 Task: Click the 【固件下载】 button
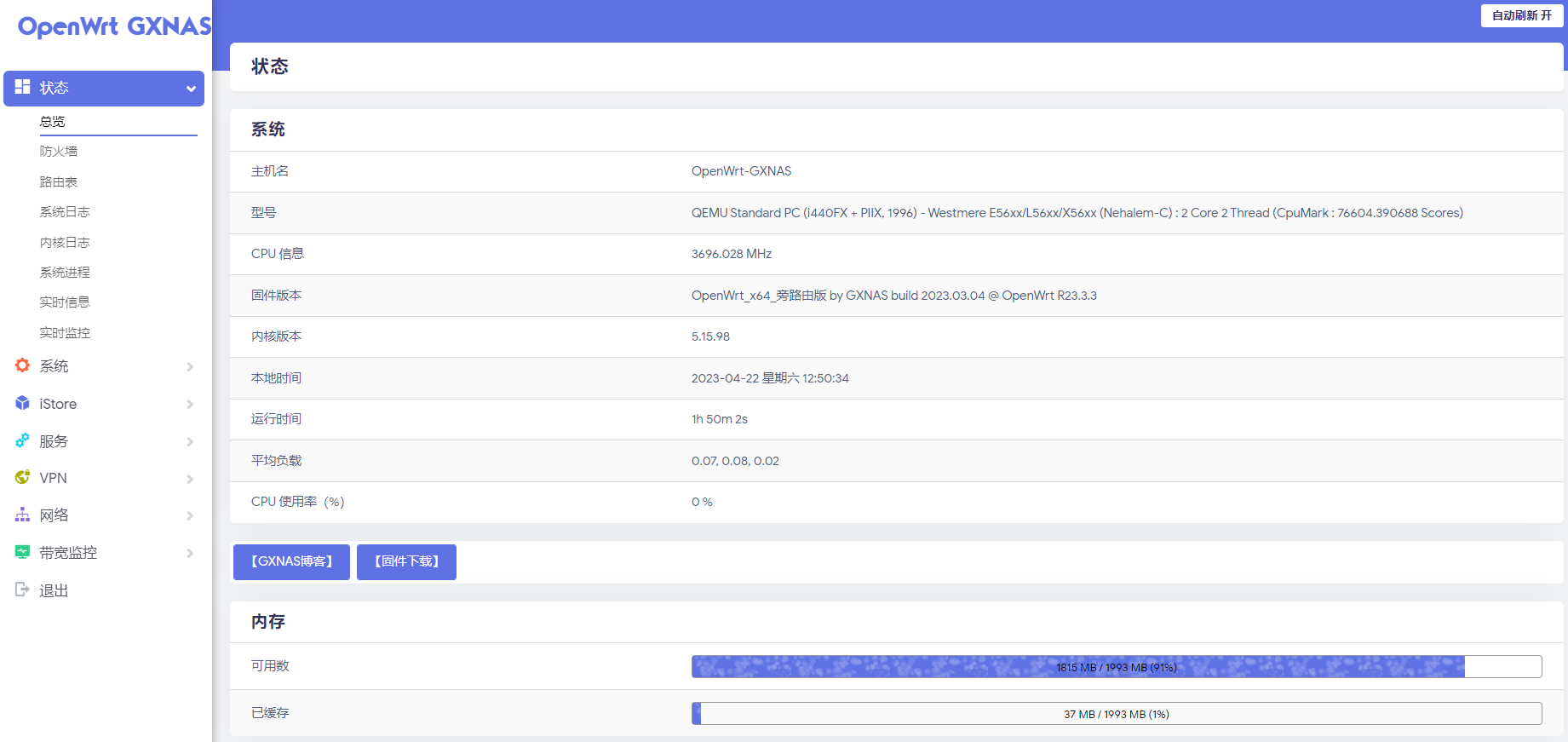406,561
